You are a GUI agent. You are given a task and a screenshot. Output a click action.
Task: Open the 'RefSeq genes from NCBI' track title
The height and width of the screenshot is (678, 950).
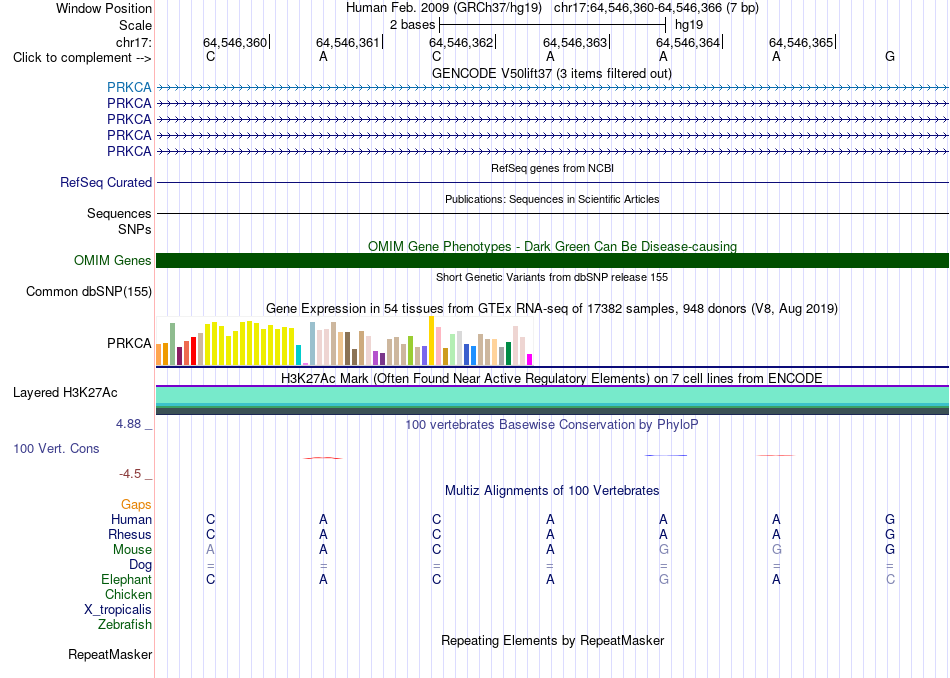pyautogui.click(x=553, y=168)
